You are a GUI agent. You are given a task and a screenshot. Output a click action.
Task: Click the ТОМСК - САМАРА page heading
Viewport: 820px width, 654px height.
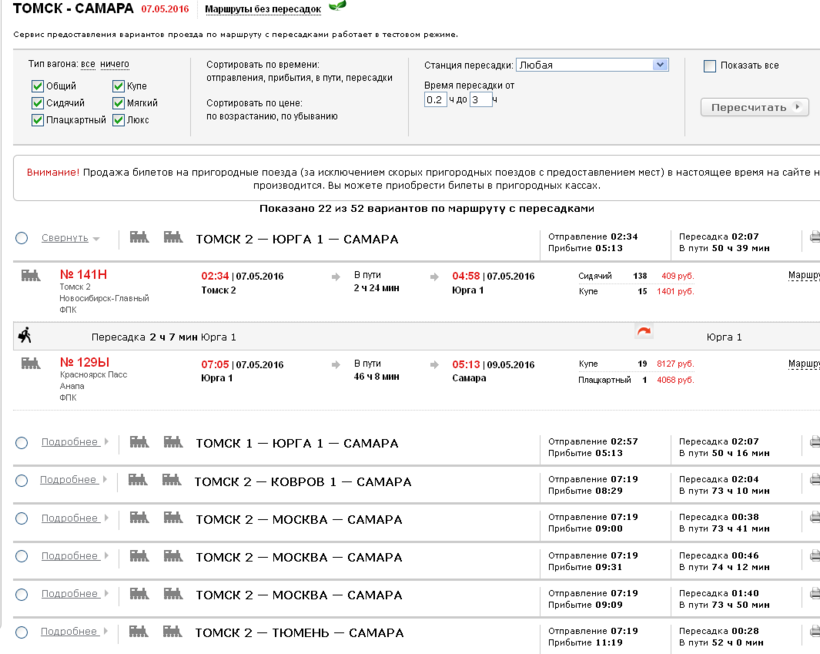point(73,8)
